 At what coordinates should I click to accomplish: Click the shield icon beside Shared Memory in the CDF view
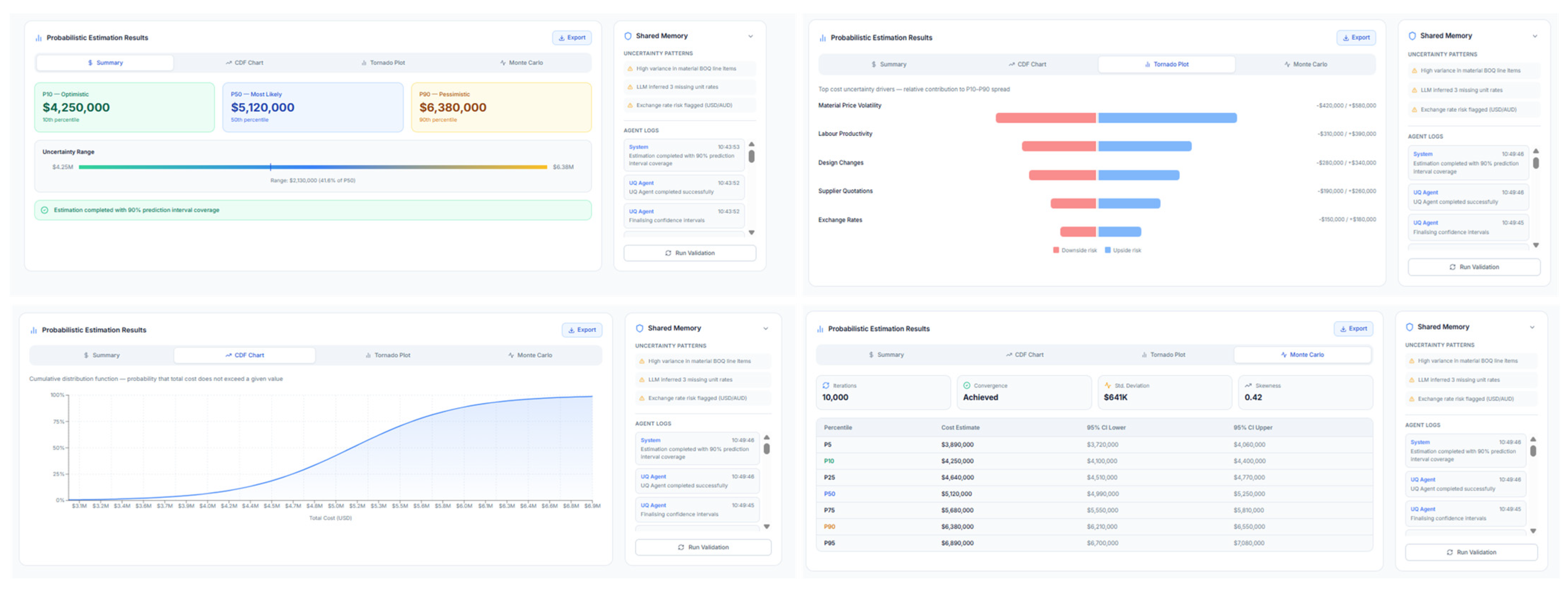coord(640,329)
